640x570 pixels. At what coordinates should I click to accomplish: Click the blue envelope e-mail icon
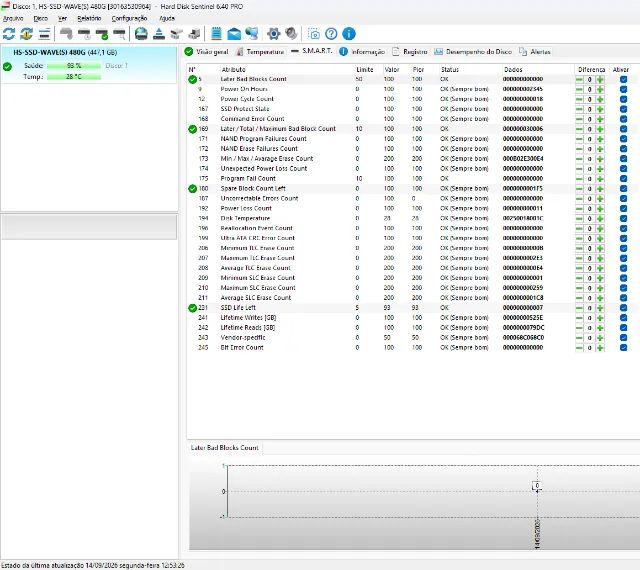tap(234, 34)
